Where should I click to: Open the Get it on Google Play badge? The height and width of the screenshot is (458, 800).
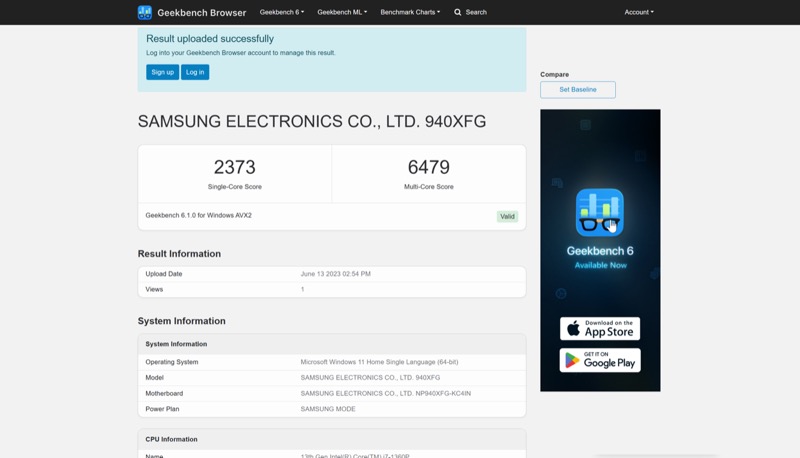[x=600, y=360]
